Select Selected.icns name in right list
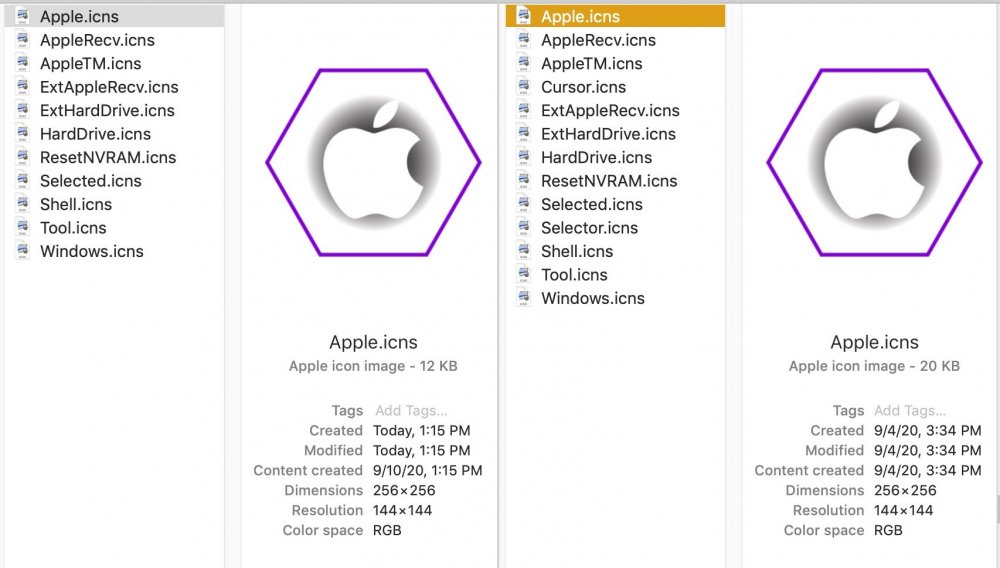The image size is (1000, 568). pyautogui.click(x=592, y=205)
